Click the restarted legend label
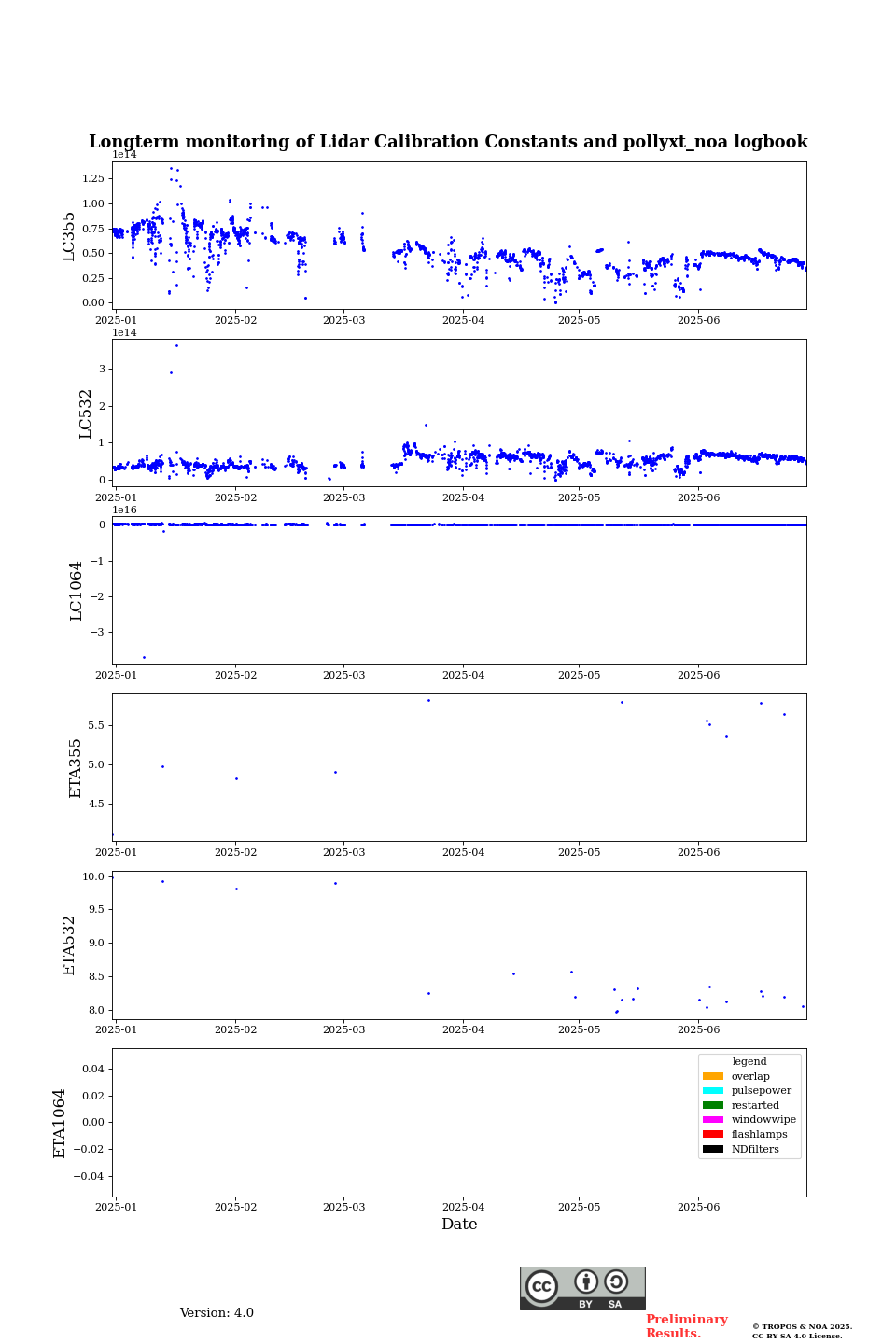Screen dimensions: 896x1344 coord(755,1106)
